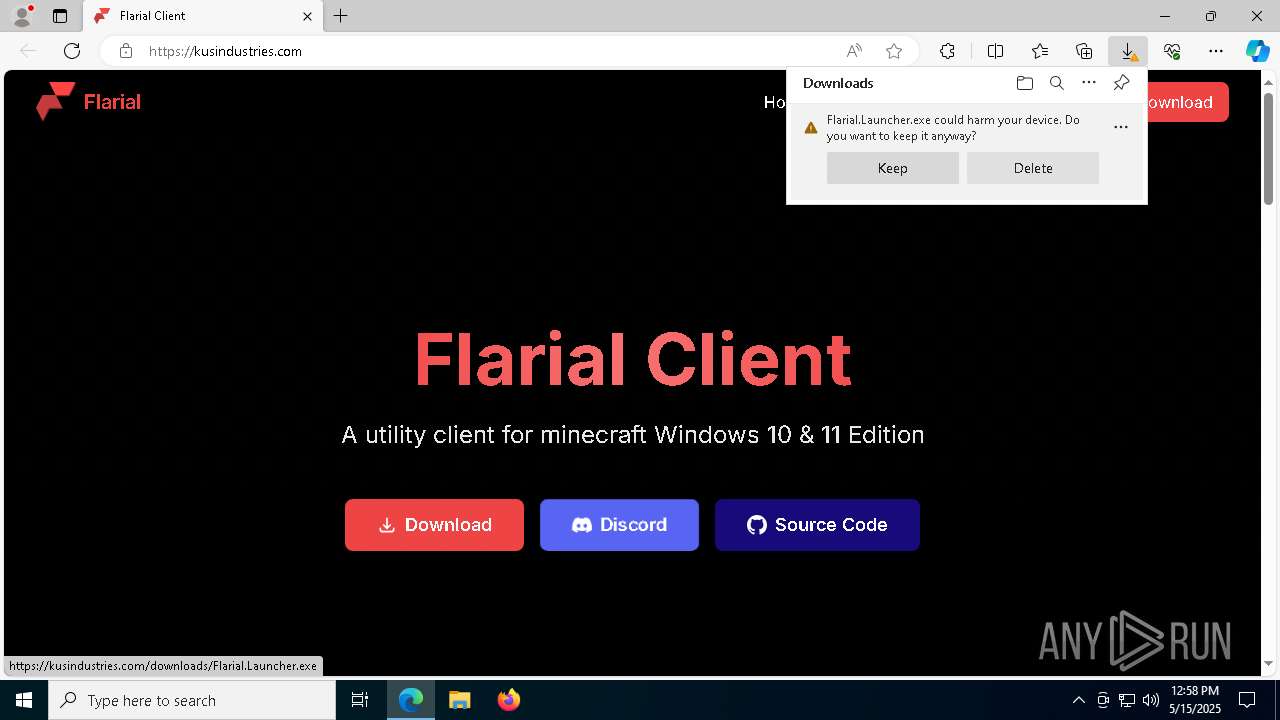
Task: Open Browser essentials icon
Action: click(x=1172, y=51)
